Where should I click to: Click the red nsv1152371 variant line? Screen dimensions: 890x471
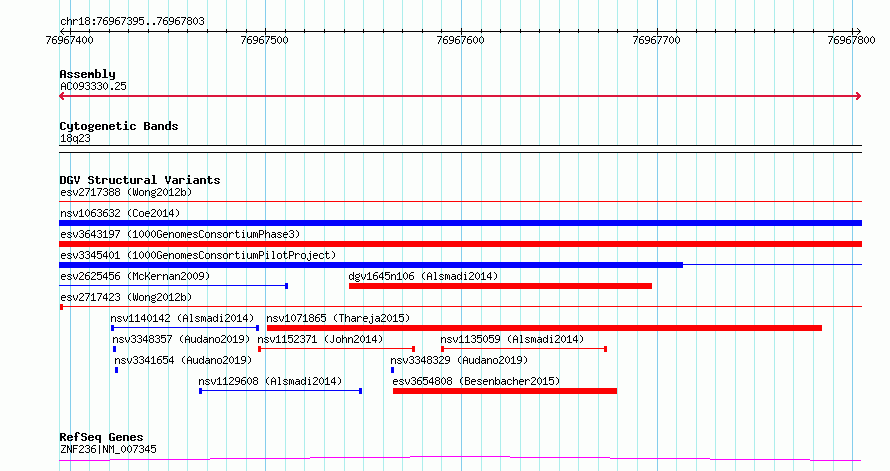click(x=337, y=349)
